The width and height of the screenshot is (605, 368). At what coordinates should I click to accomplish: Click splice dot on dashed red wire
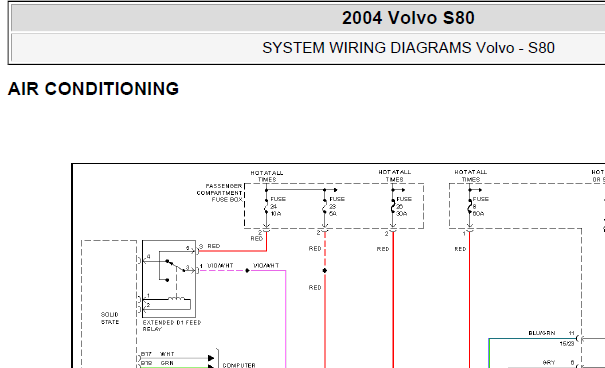tap(325, 270)
